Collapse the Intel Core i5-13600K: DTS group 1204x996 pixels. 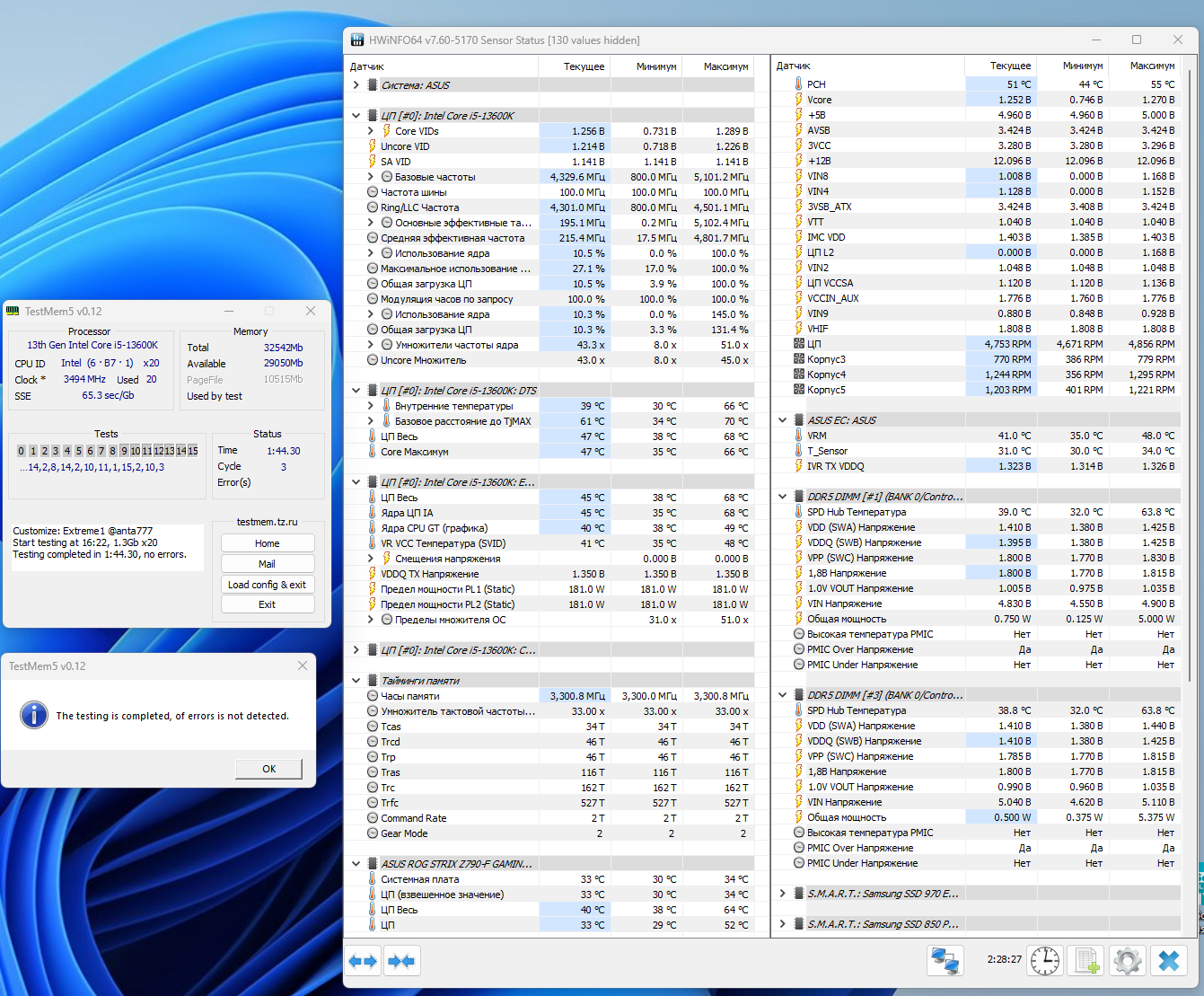[x=356, y=391]
